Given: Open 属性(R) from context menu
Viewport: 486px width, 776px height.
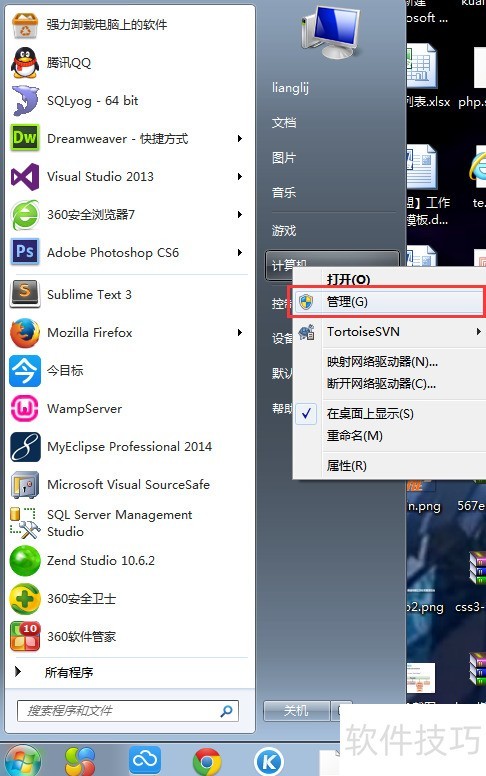Looking at the screenshot, I should pos(346,465).
